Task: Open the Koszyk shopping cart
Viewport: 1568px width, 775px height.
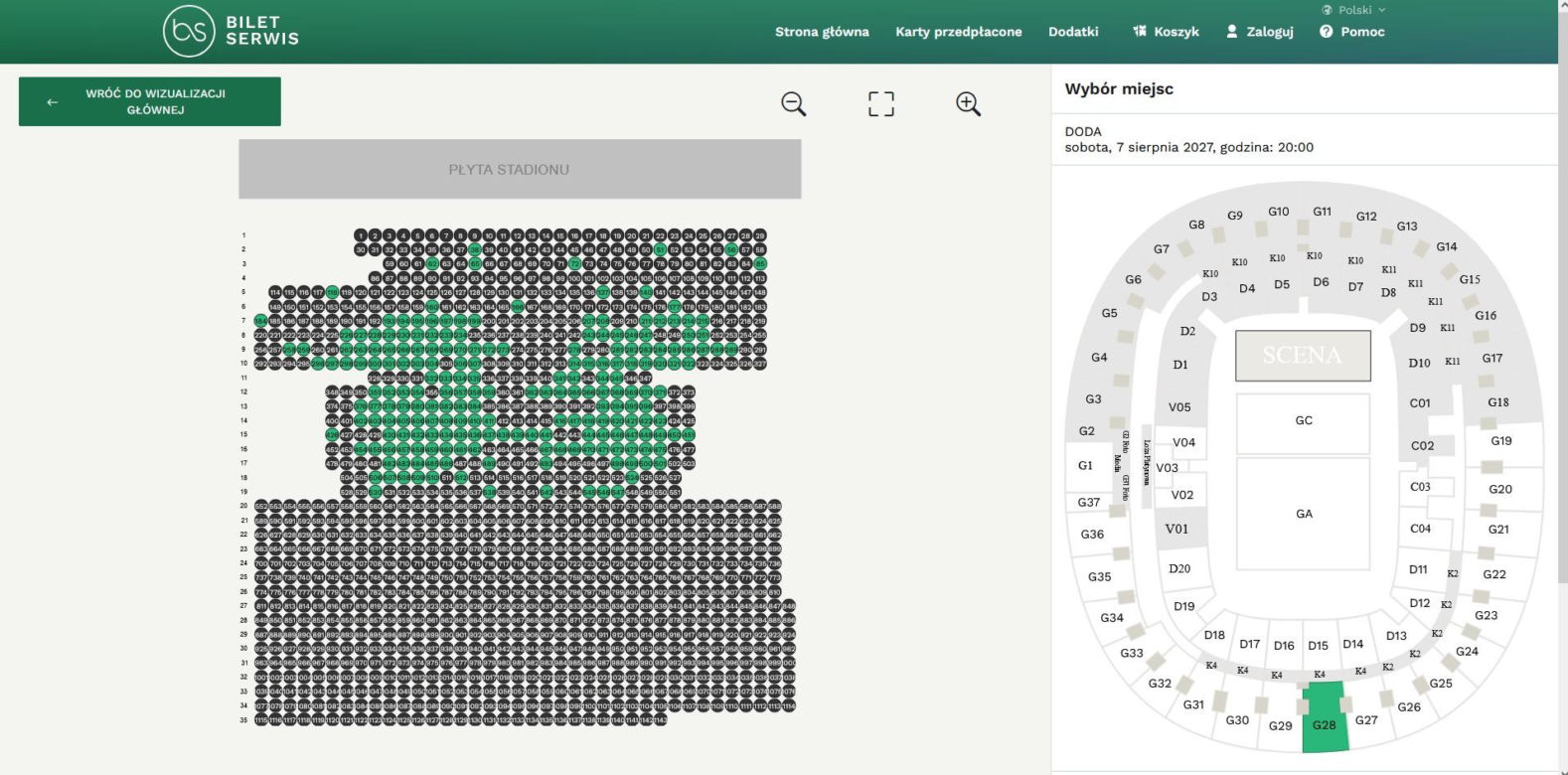Action: point(1166,32)
